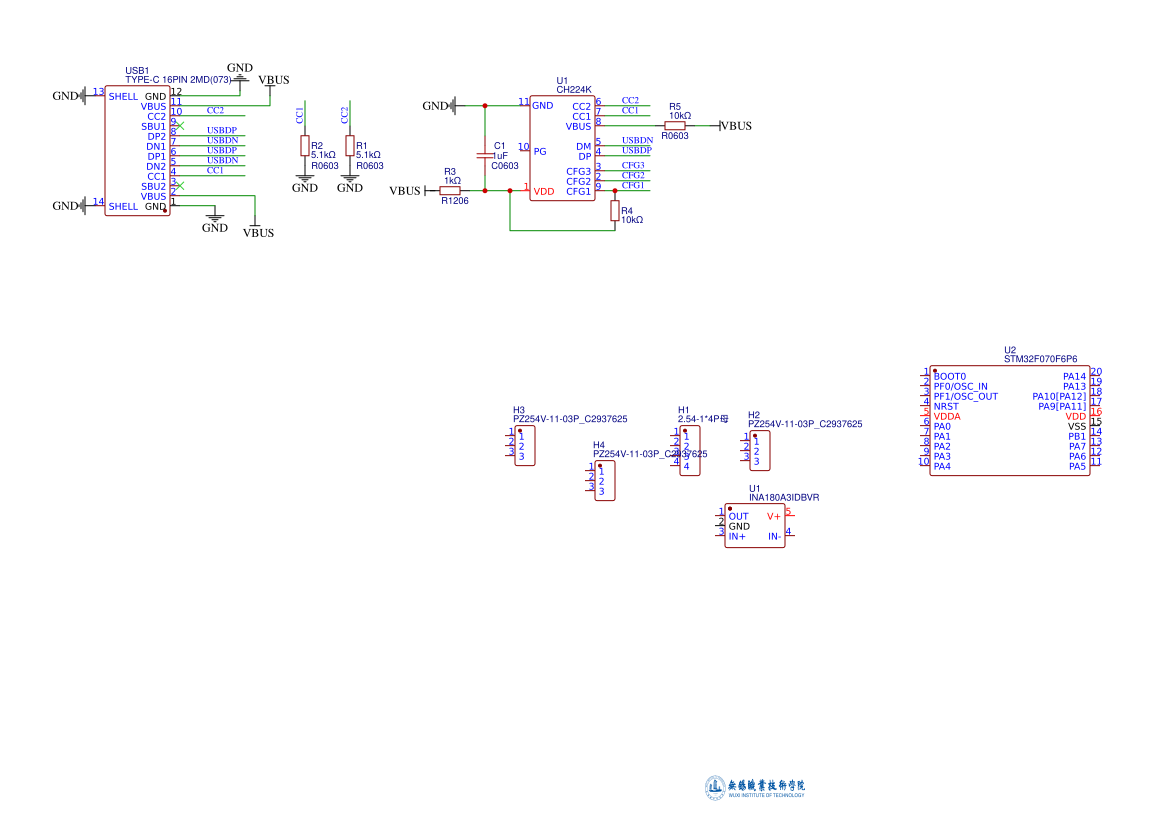Click the GND symbol left of C1
Image resolution: width=1169 pixels, height=827 pixels.
pos(441,106)
